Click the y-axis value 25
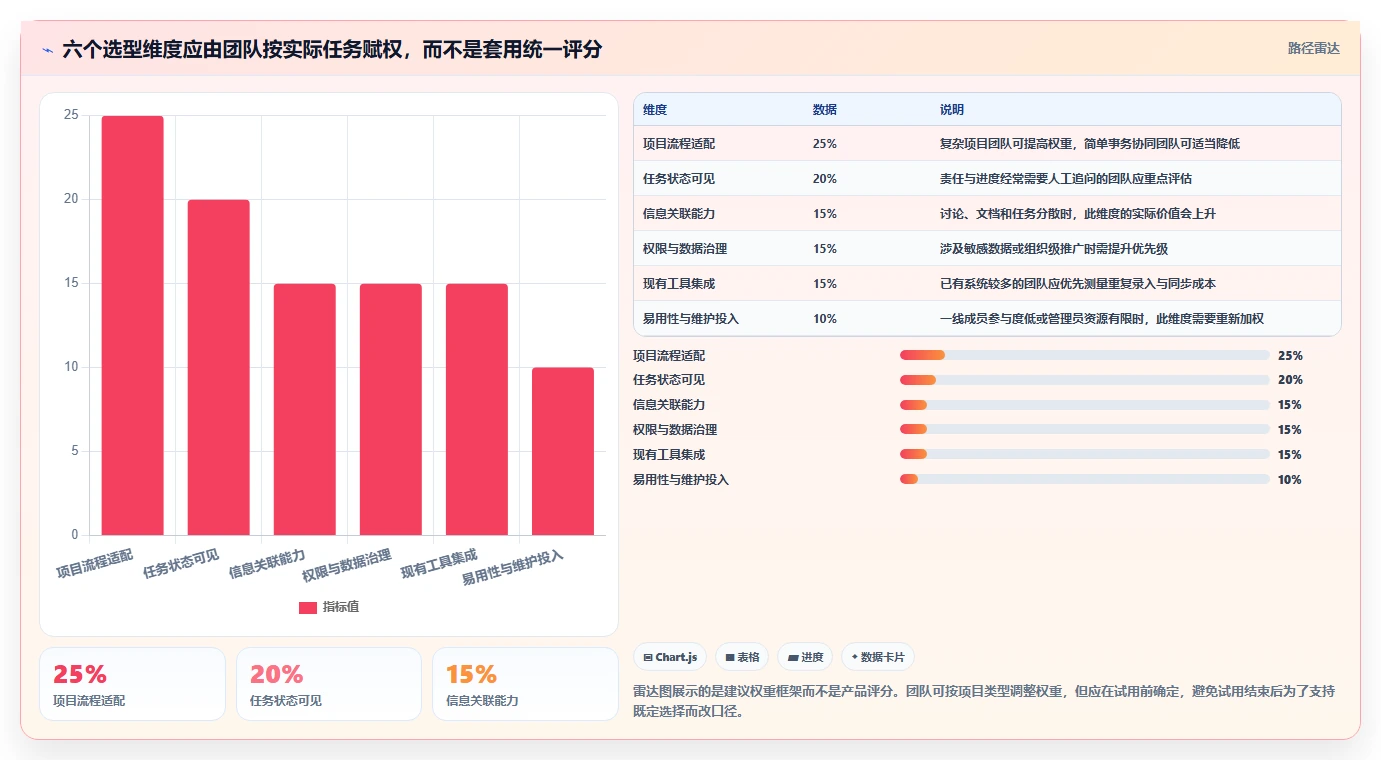1381x760 pixels. click(x=71, y=116)
